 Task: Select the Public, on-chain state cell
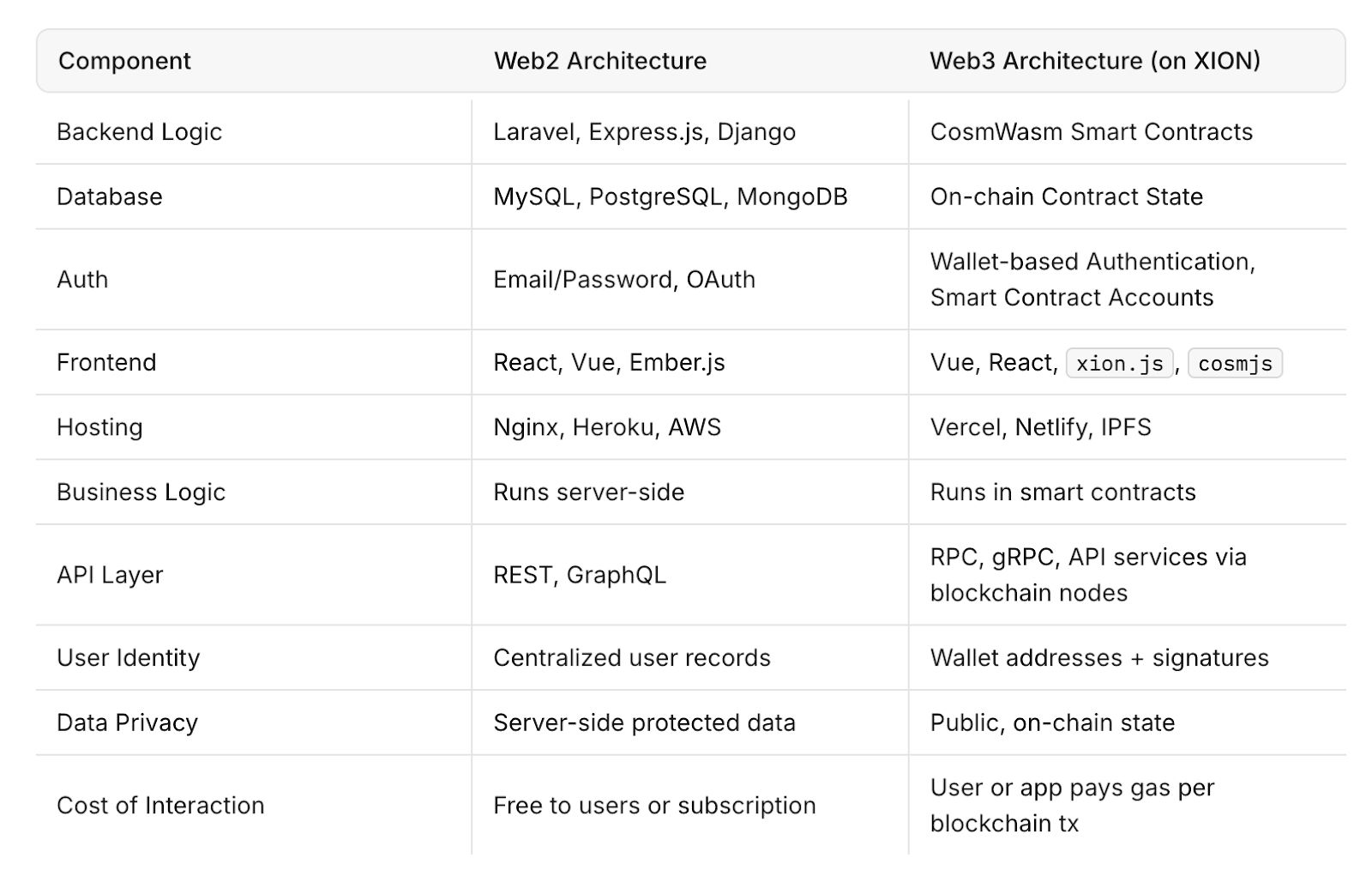point(1052,723)
